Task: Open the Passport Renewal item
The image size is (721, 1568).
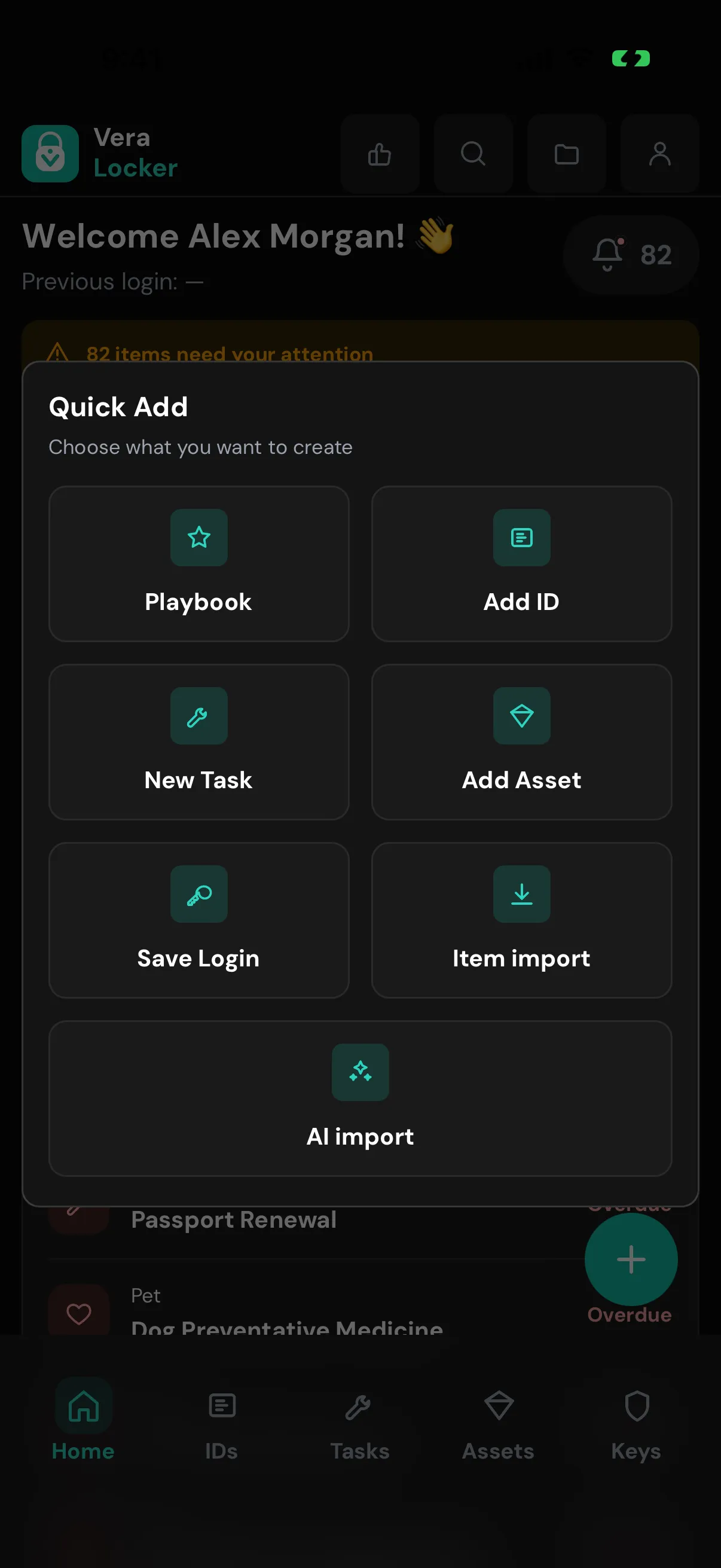Action: [234, 1220]
